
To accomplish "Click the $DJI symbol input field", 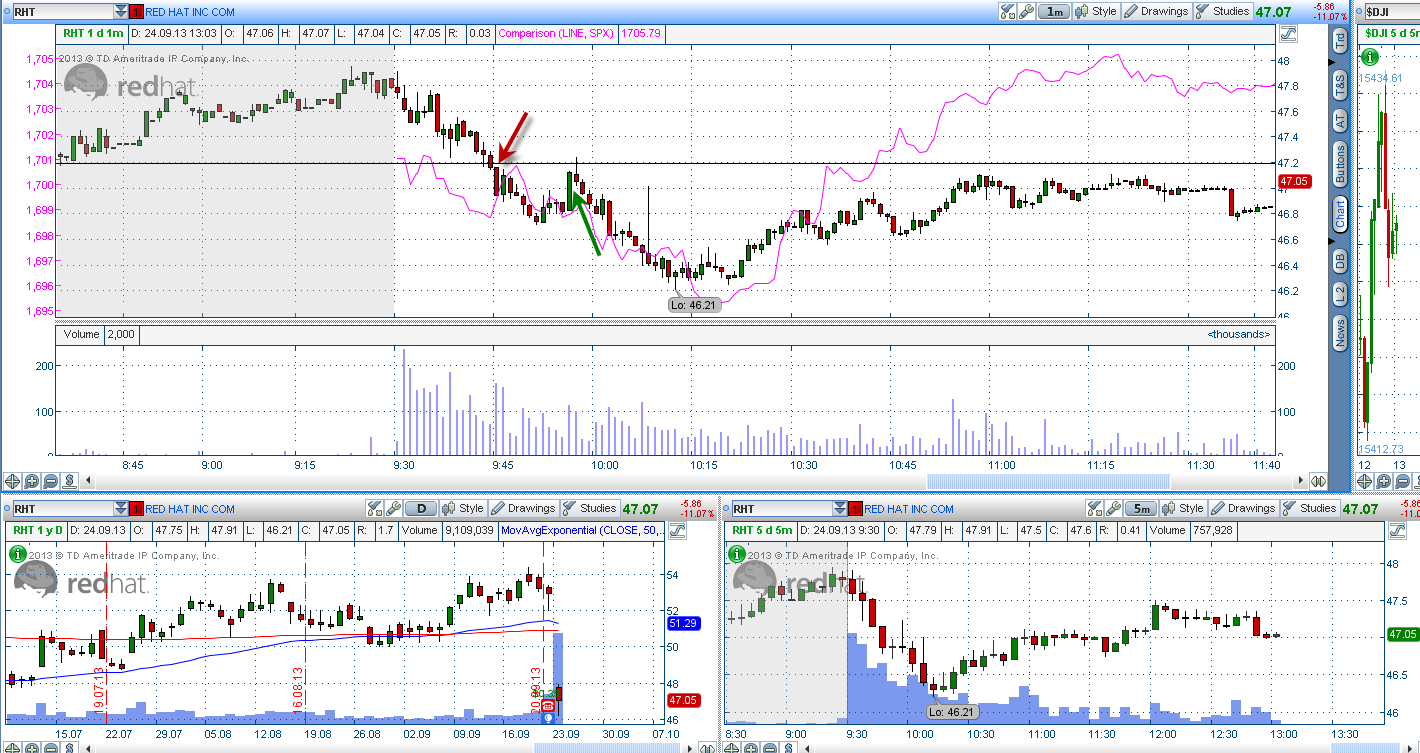I will (1392, 11).
